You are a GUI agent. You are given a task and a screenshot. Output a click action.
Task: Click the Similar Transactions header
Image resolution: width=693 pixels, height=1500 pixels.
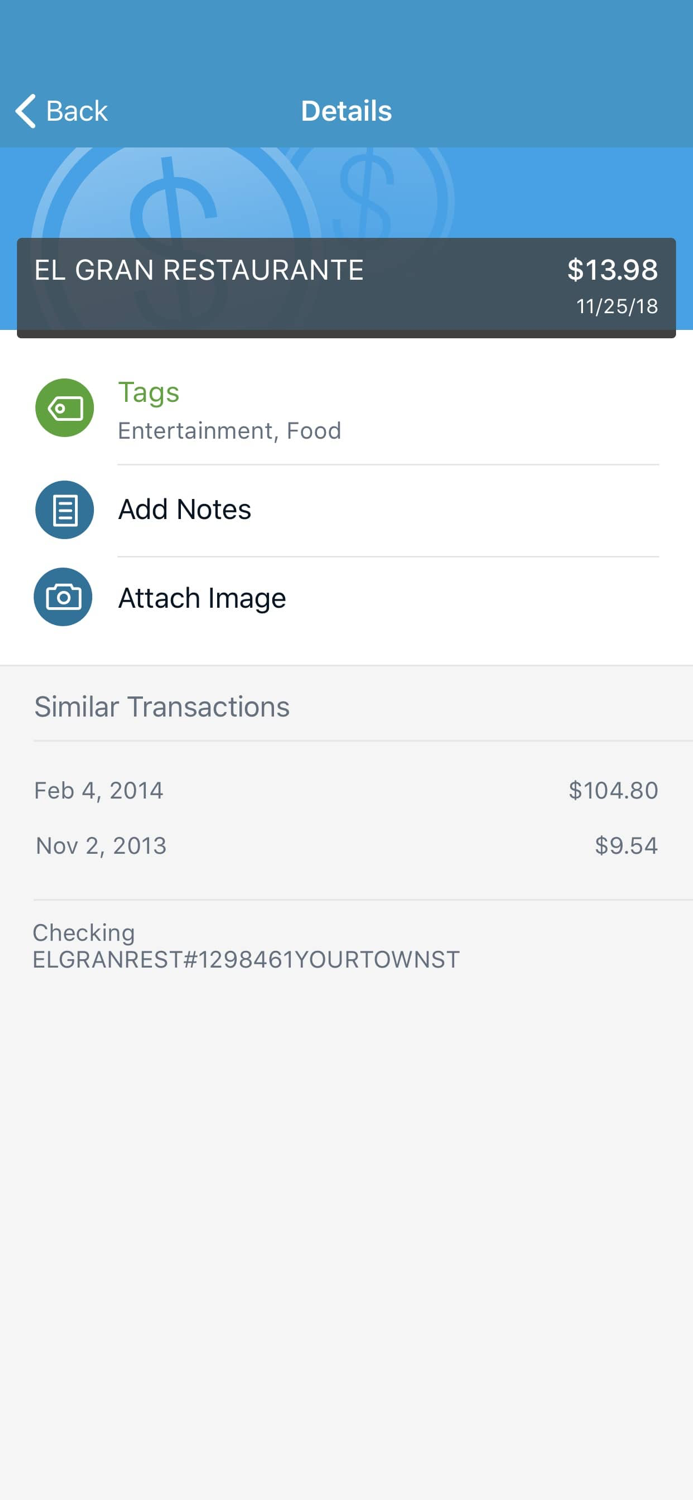pyautogui.click(x=162, y=707)
